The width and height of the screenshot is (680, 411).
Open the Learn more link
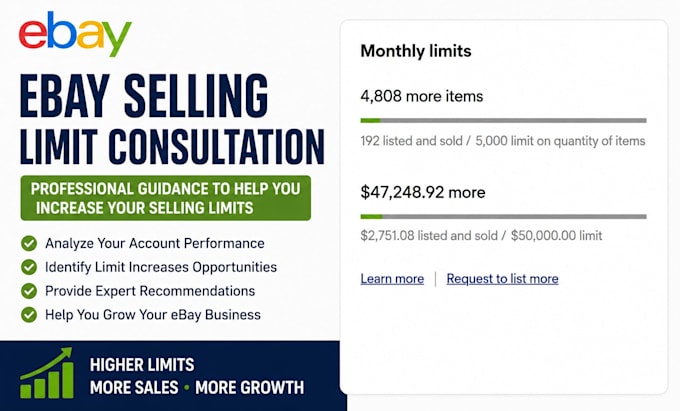point(392,279)
